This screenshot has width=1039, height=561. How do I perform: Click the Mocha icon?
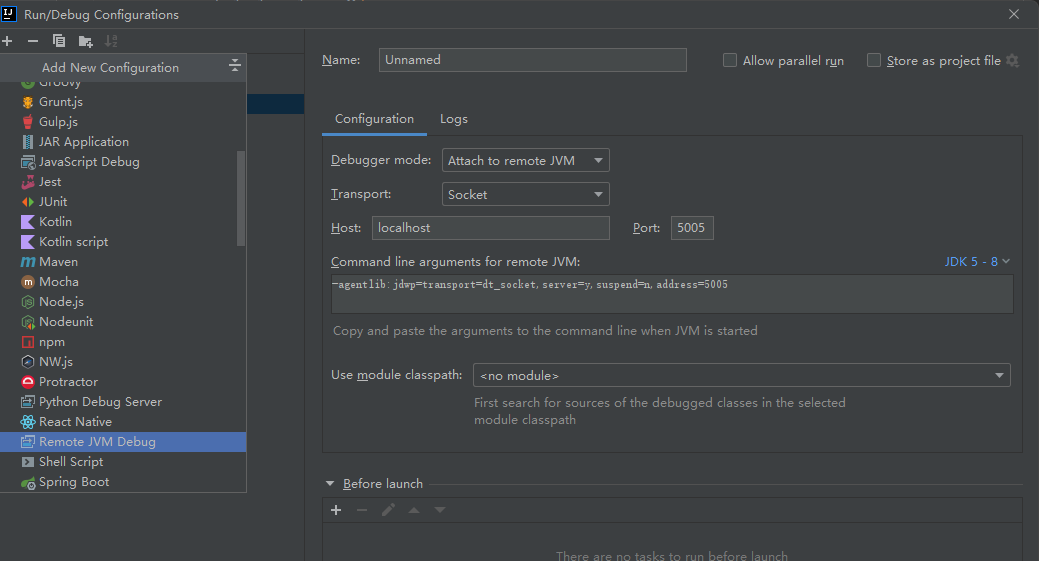pos(27,282)
